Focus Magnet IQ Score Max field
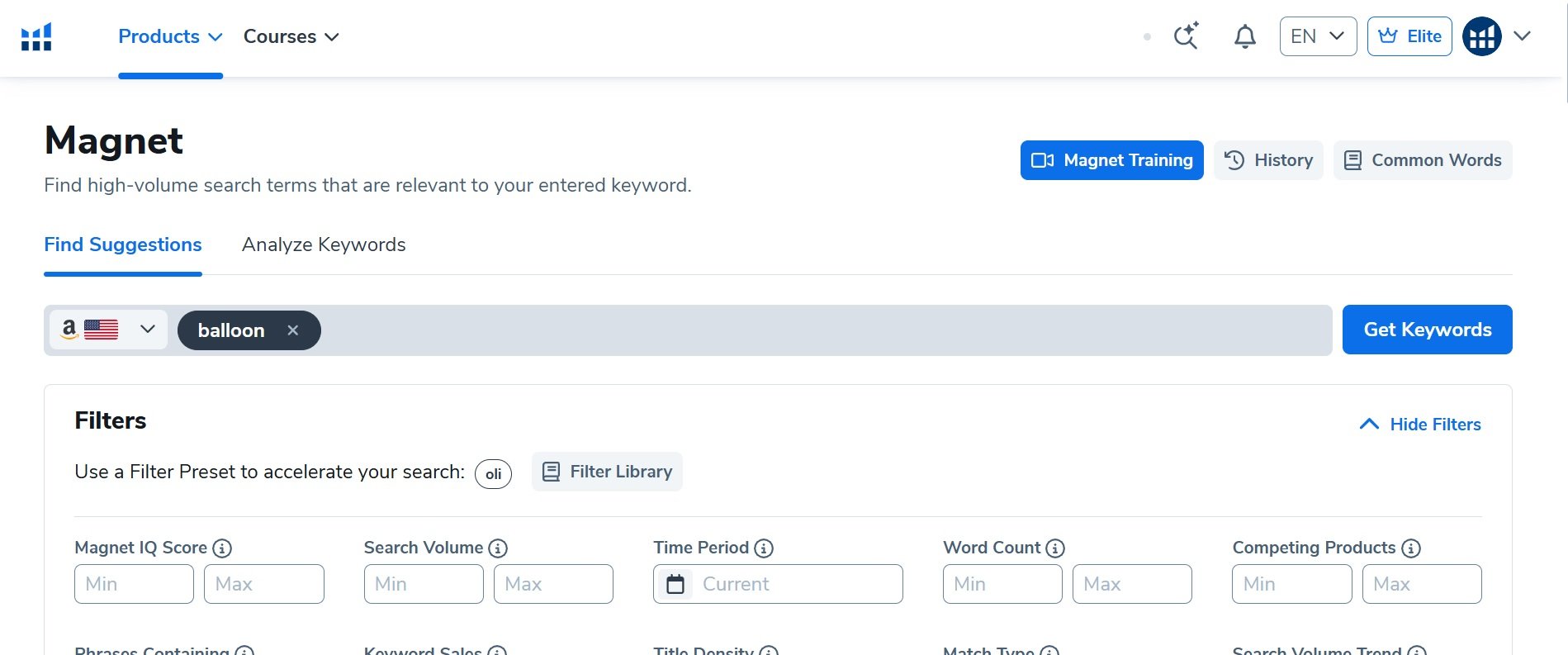The height and width of the screenshot is (655, 1568). [x=264, y=584]
